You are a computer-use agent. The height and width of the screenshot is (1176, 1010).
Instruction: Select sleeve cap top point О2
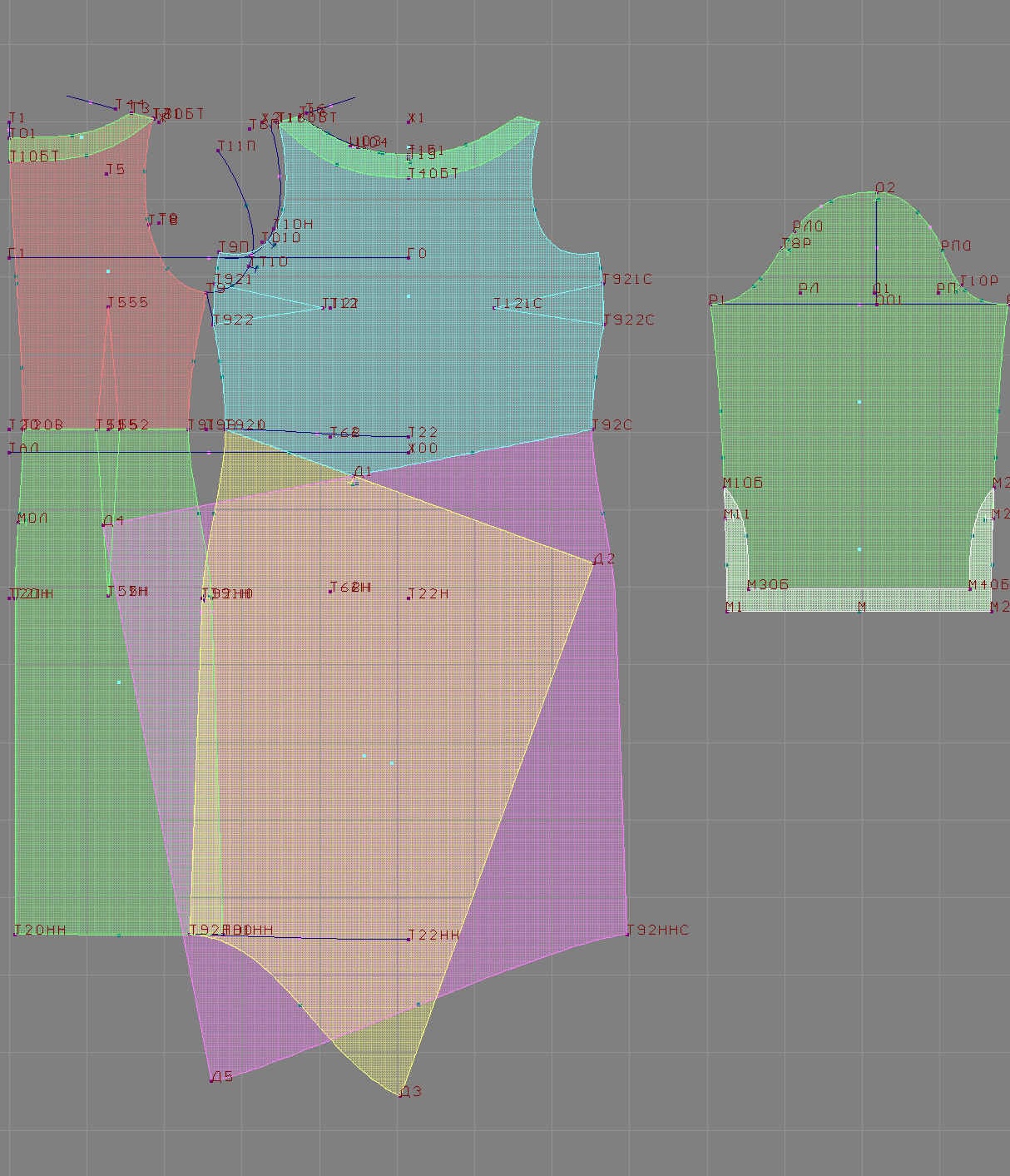(877, 192)
